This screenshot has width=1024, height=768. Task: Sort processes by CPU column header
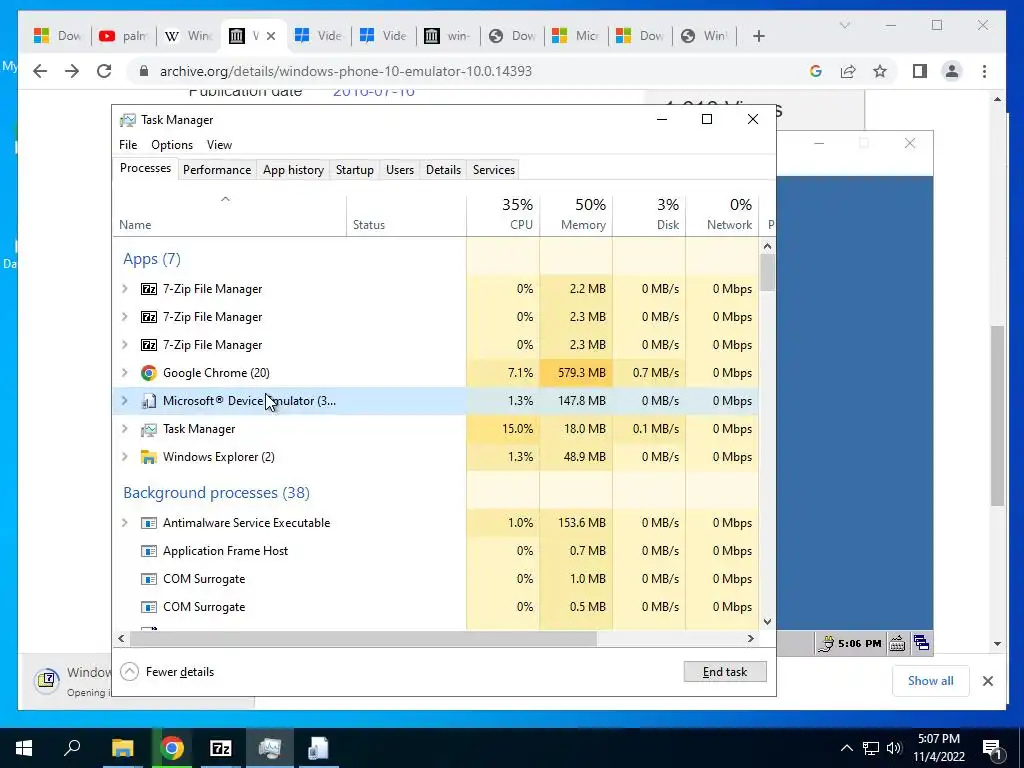(x=504, y=215)
